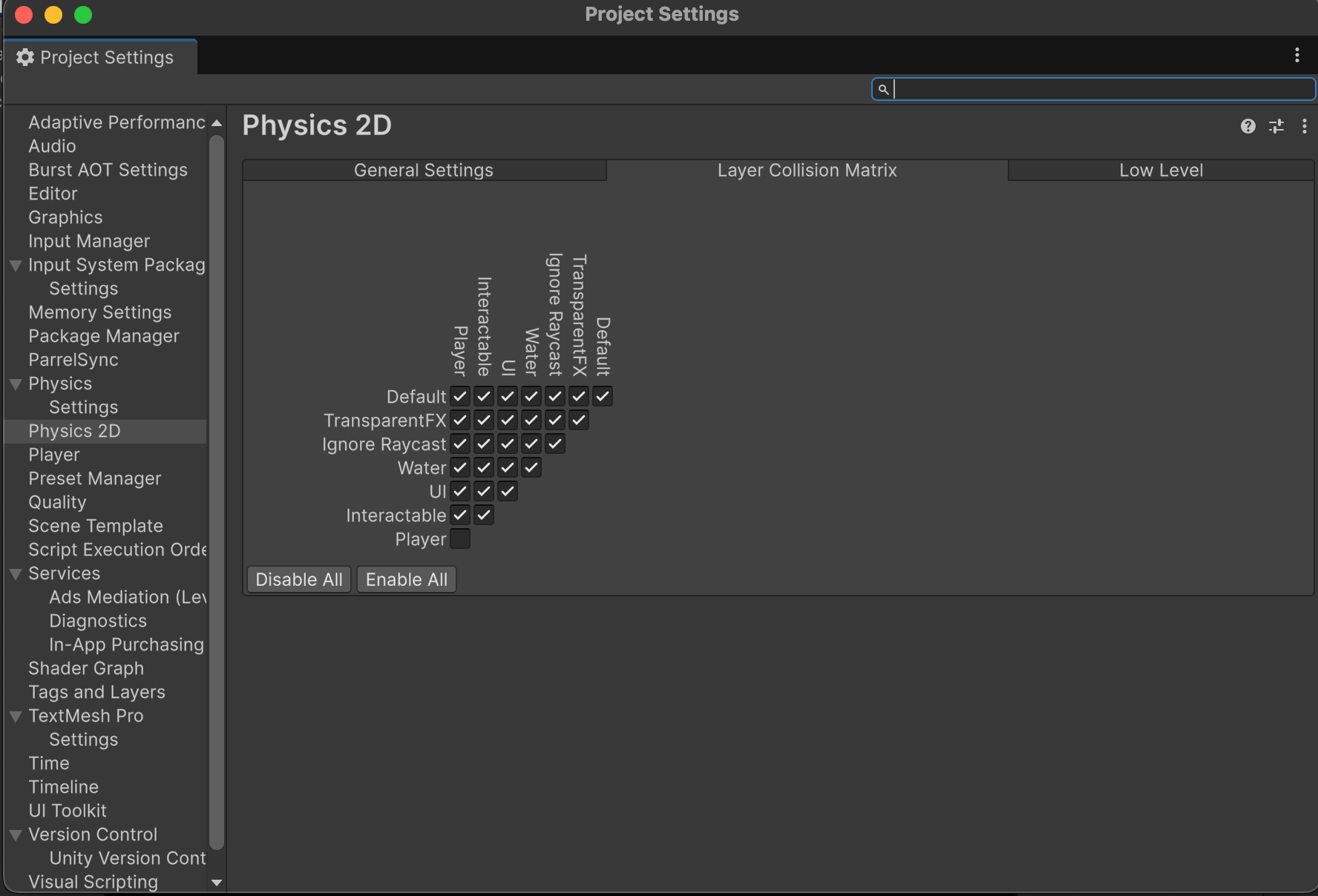Image resolution: width=1318 pixels, height=896 pixels.
Task: Open the Physics 2D help documentation icon
Action: [x=1248, y=126]
